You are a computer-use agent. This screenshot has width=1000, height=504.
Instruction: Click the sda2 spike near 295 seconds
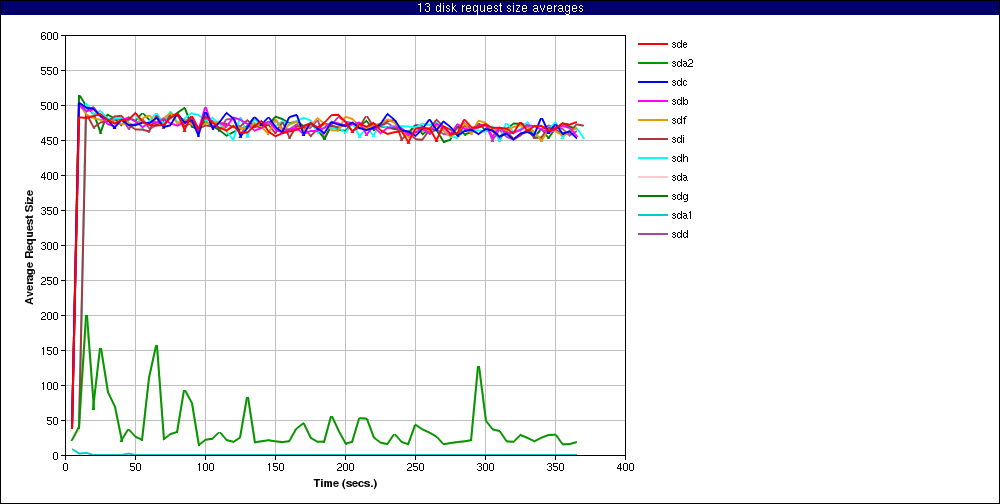click(x=478, y=367)
